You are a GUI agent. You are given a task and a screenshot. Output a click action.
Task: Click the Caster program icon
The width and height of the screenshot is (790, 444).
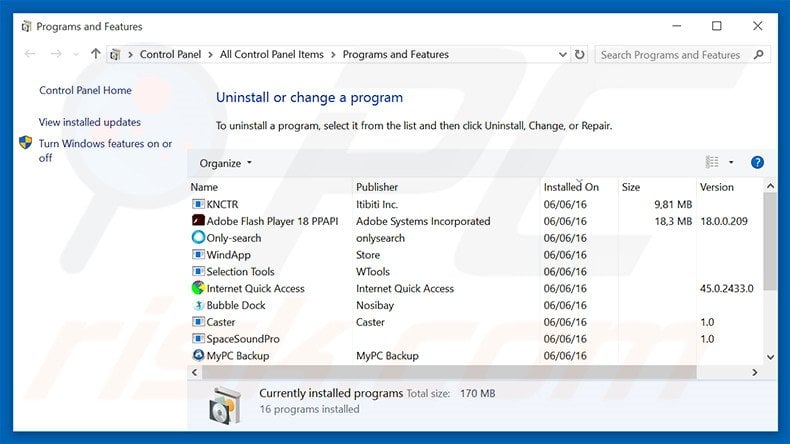[x=198, y=322]
